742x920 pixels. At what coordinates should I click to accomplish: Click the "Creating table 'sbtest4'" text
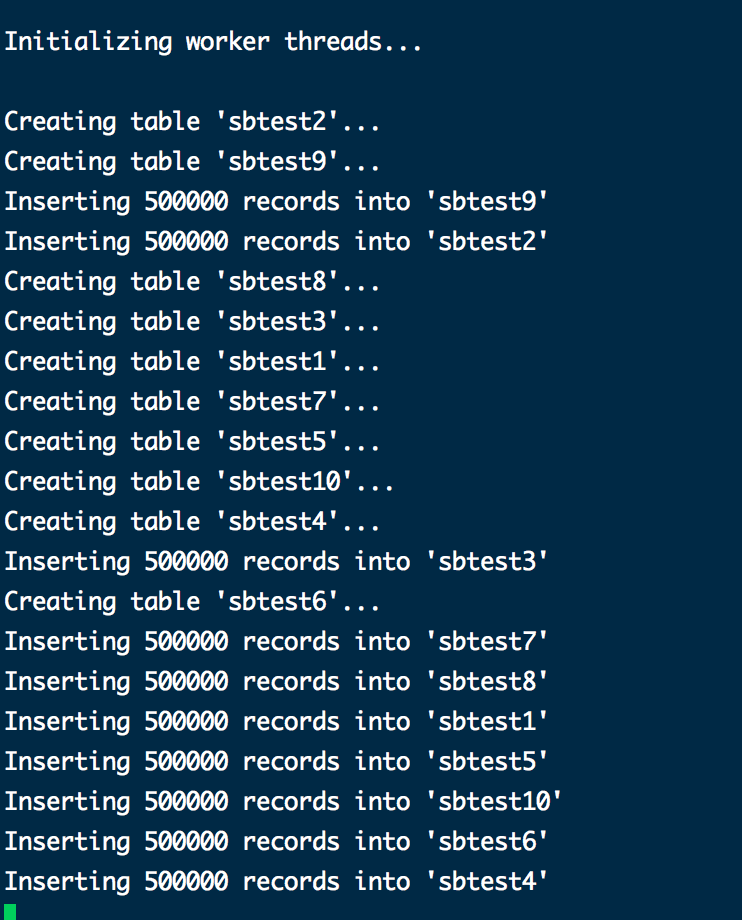click(x=192, y=522)
